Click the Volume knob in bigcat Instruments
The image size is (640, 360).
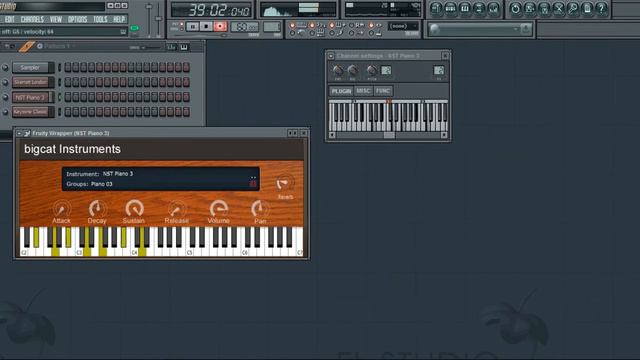[218, 209]
